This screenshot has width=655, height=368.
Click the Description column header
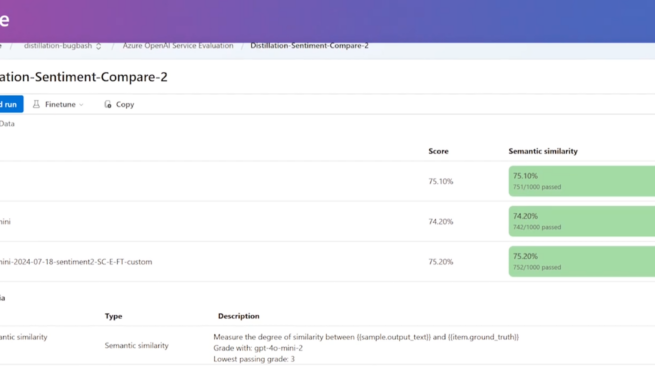coord(239,316)
